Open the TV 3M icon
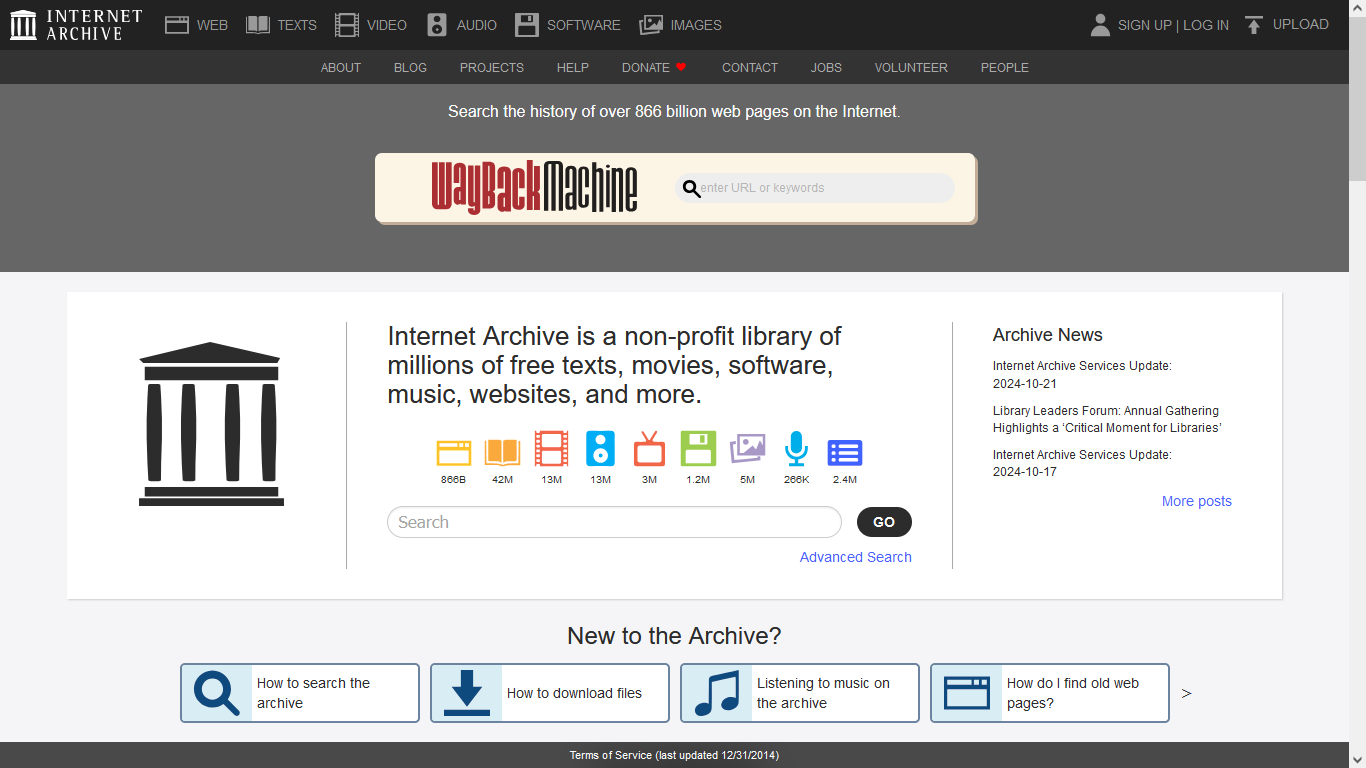1366x768 pixels. click(x=649, y=449)
